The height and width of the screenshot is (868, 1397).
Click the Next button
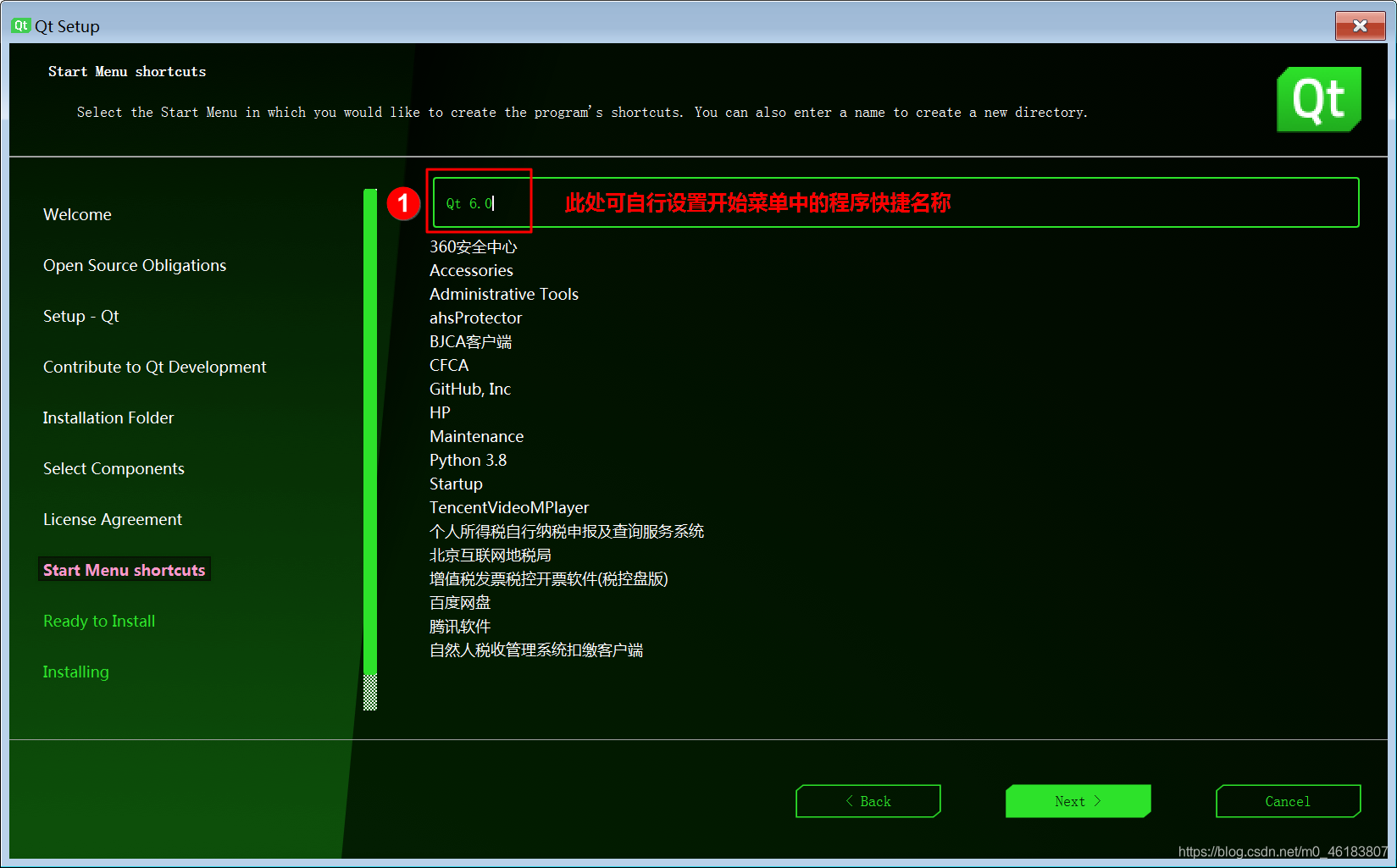pos(1078,801)
